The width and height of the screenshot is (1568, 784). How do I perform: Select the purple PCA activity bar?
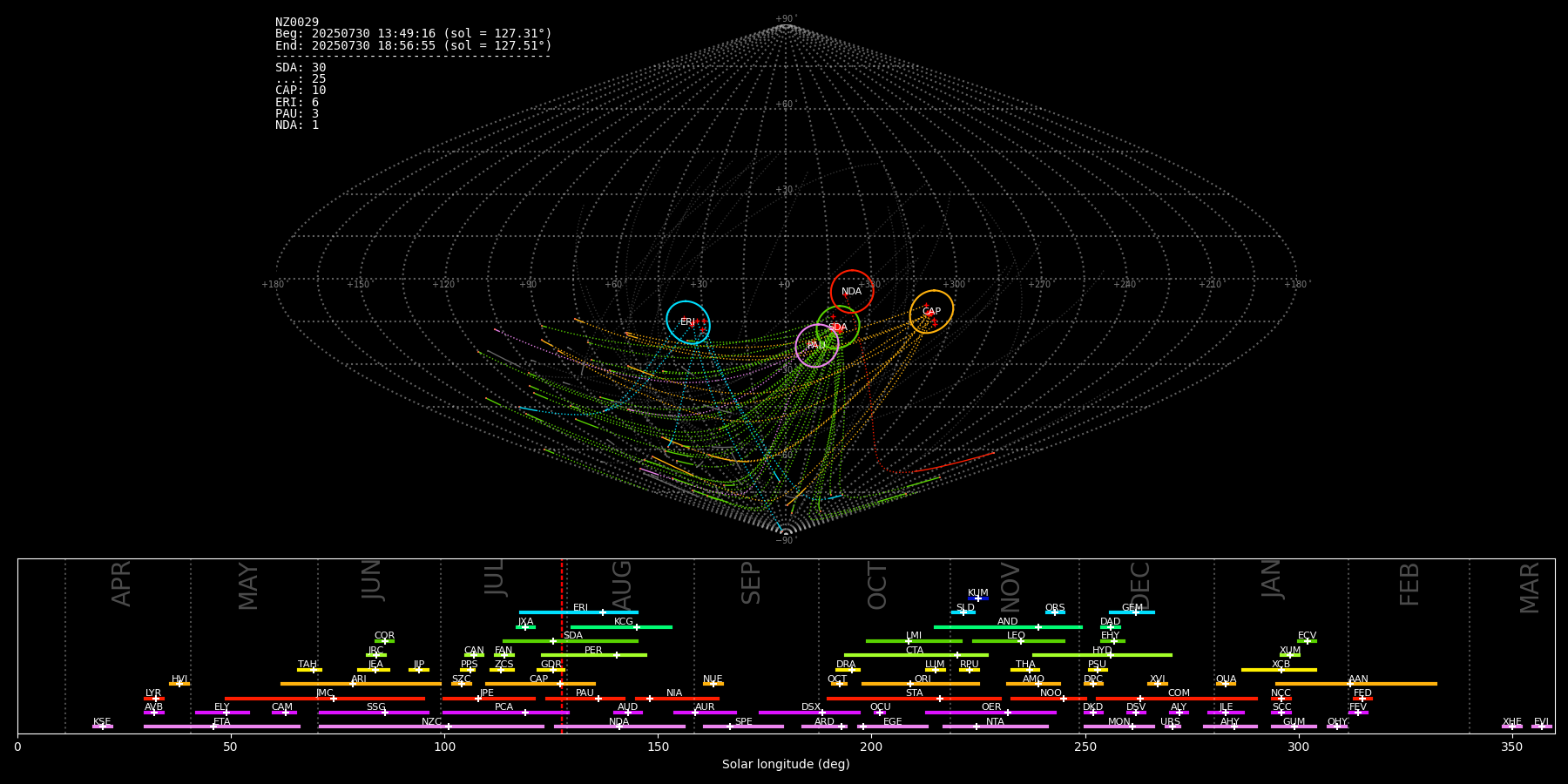pos(505,713)
